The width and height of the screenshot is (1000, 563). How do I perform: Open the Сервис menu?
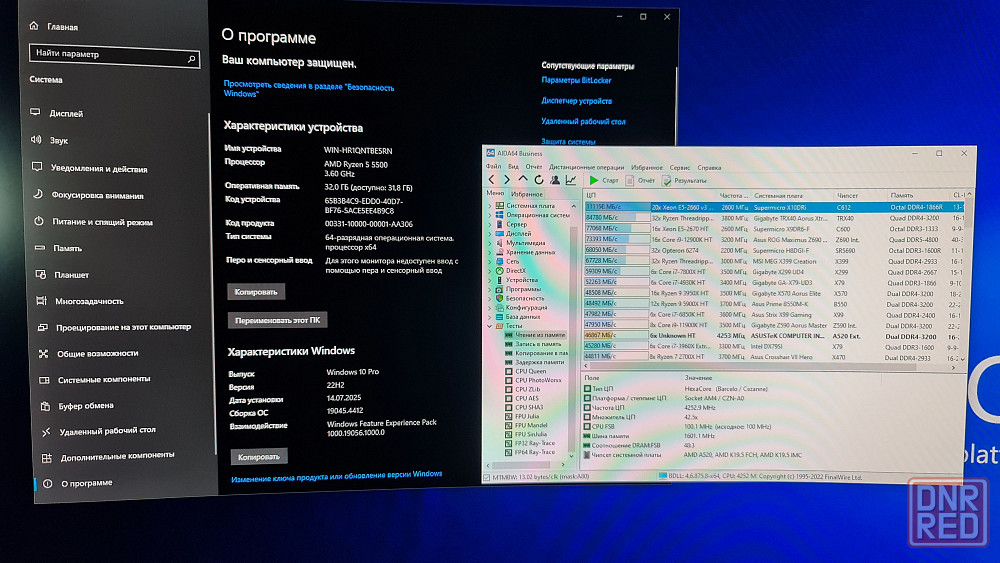coord(679,168)
